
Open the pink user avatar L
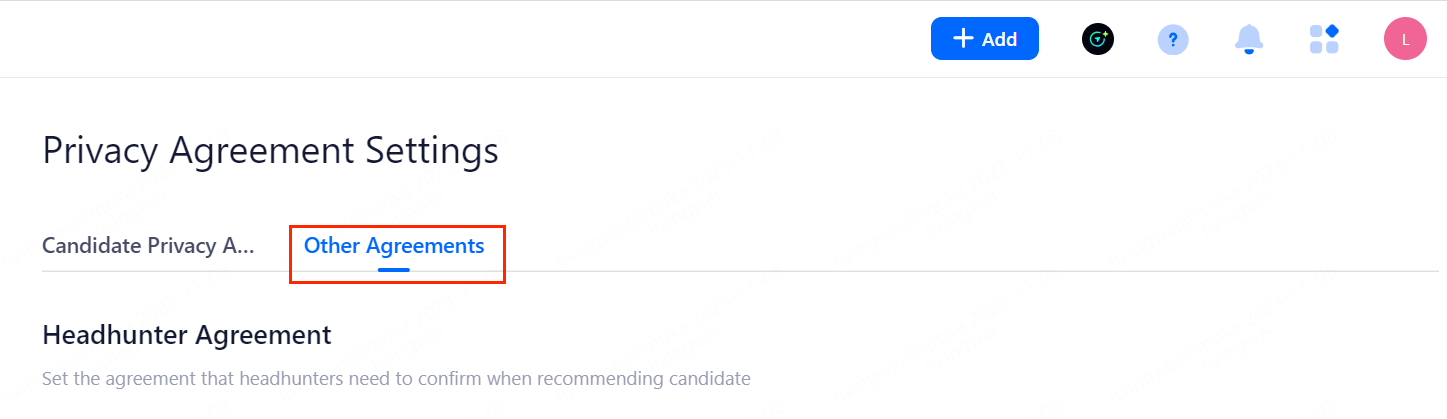pos(1405,39)
